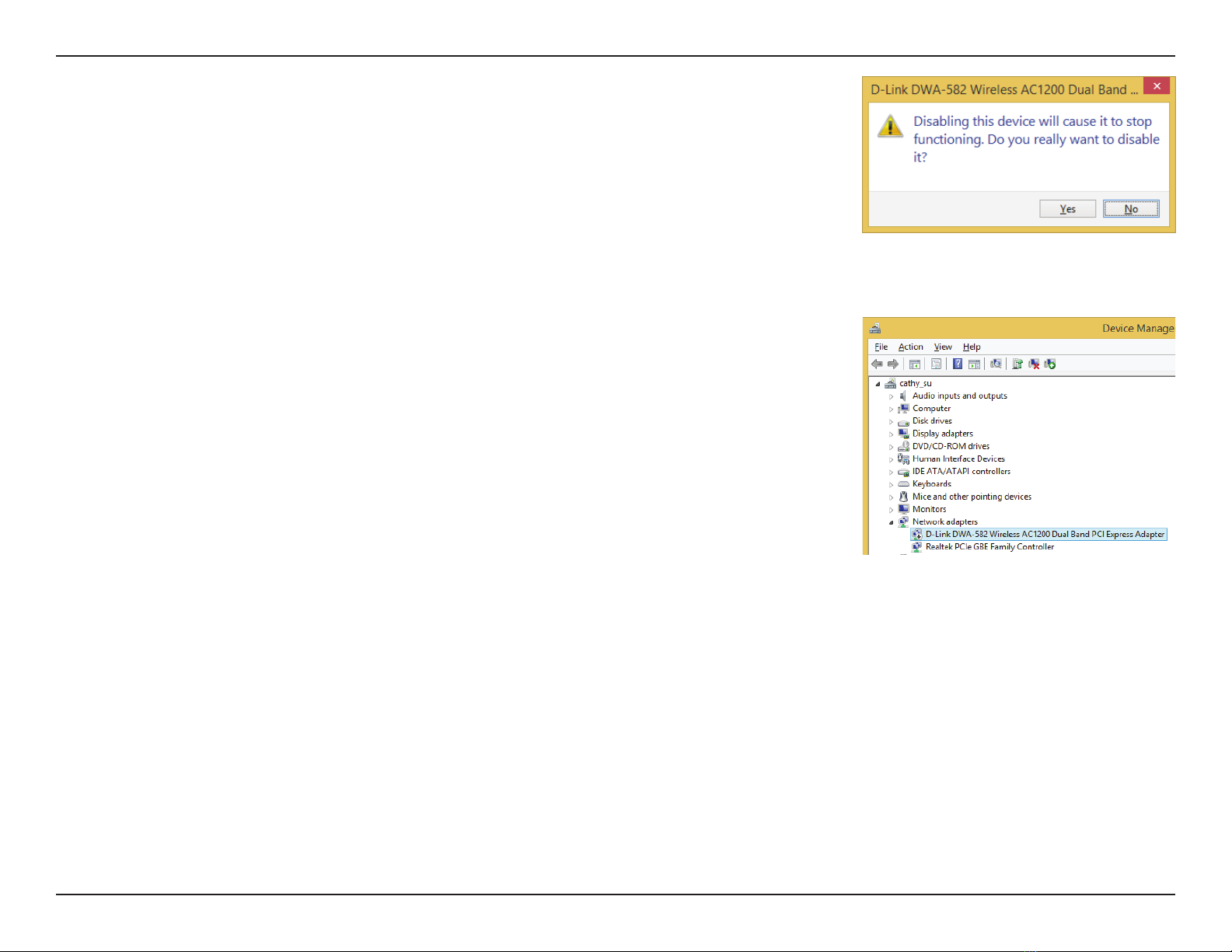The height and width of the screenshot is (952, 1232).
Task: Expand the DVD/CD-ROM drives node
Action: pyautogui.click(x=892, y=447)
